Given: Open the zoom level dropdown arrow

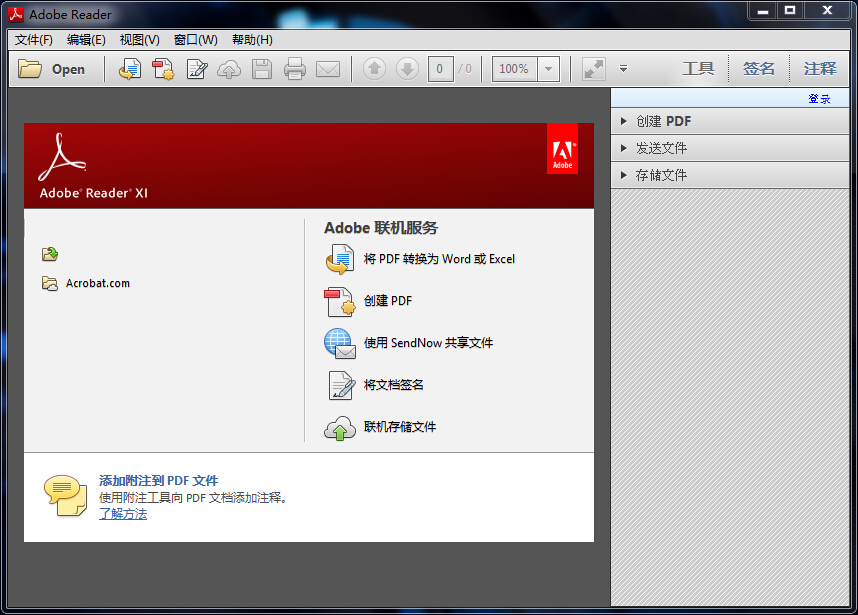Looking at the screenshot, I should point(548,69).
